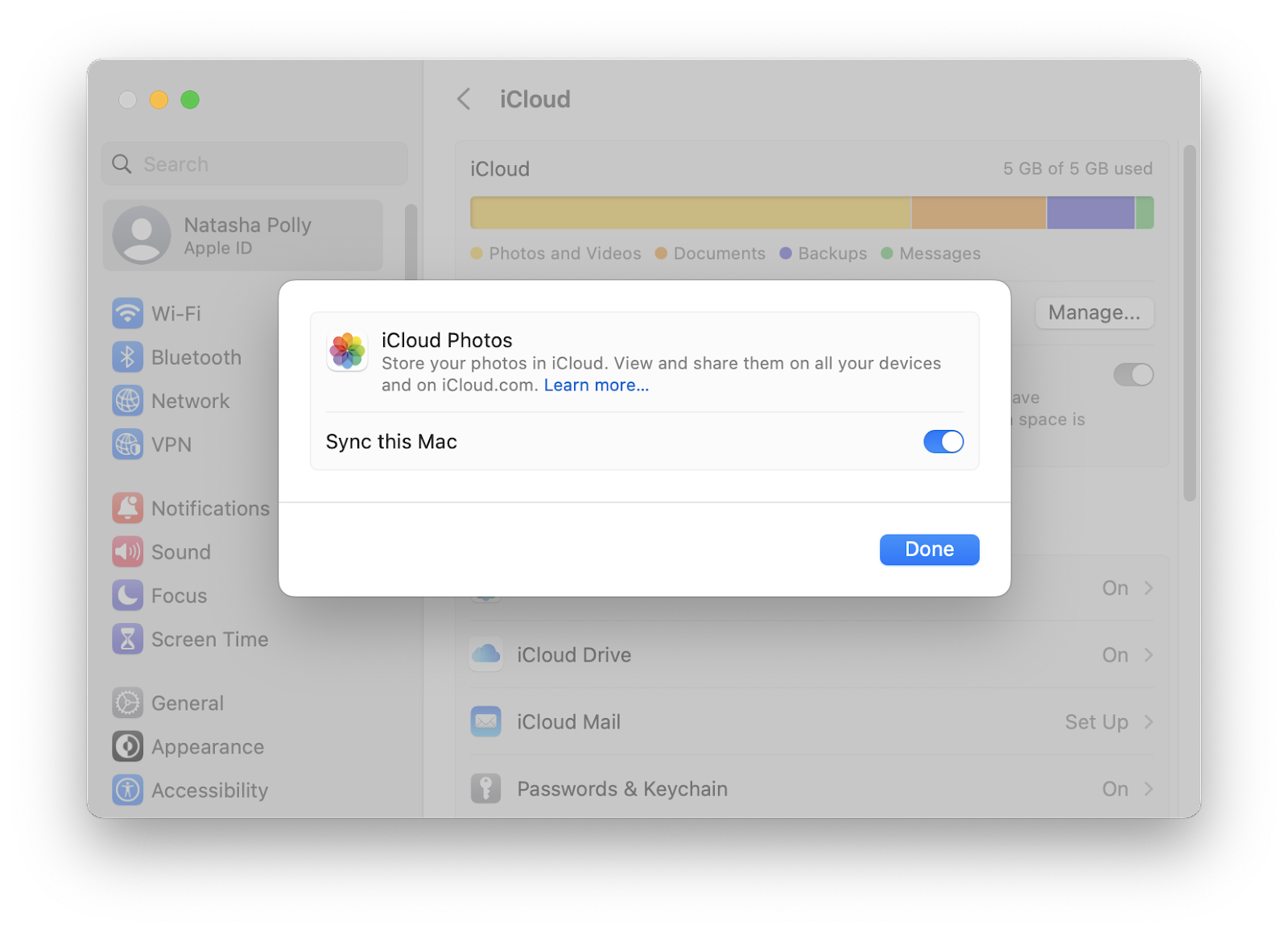
Task: Click the Focus moon icon
Action: click(x=127, y=596)
